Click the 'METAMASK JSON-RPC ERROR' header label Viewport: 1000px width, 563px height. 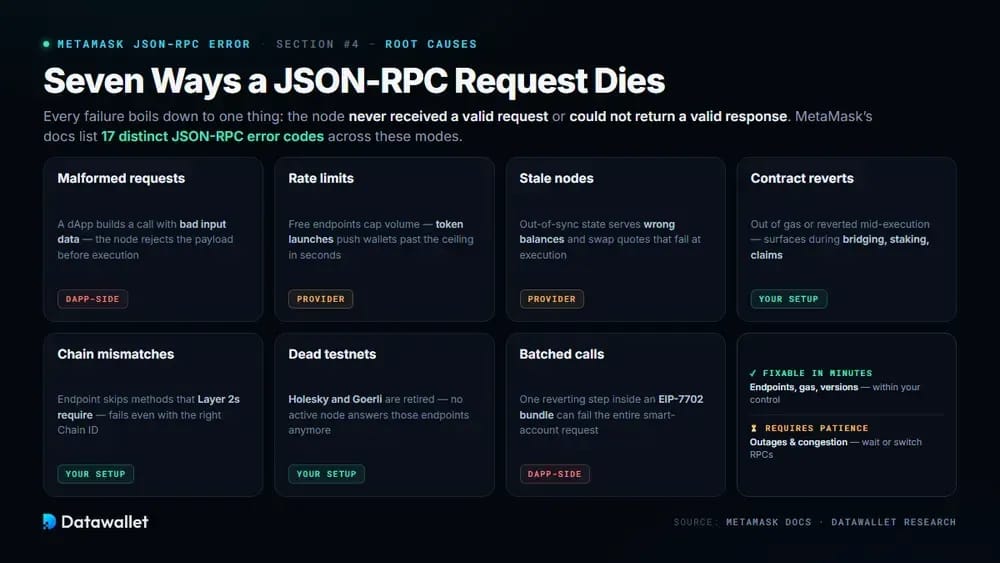pyautogui.click(x=154, y=44)
